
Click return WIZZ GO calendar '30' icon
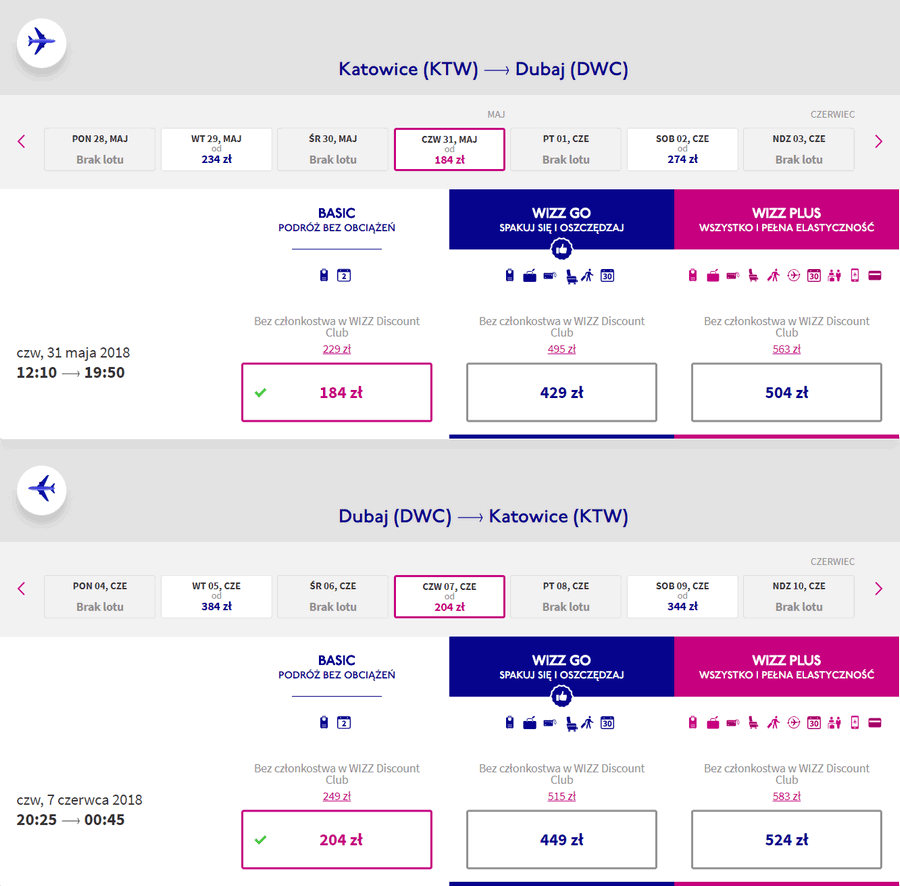tap(607, 723)
